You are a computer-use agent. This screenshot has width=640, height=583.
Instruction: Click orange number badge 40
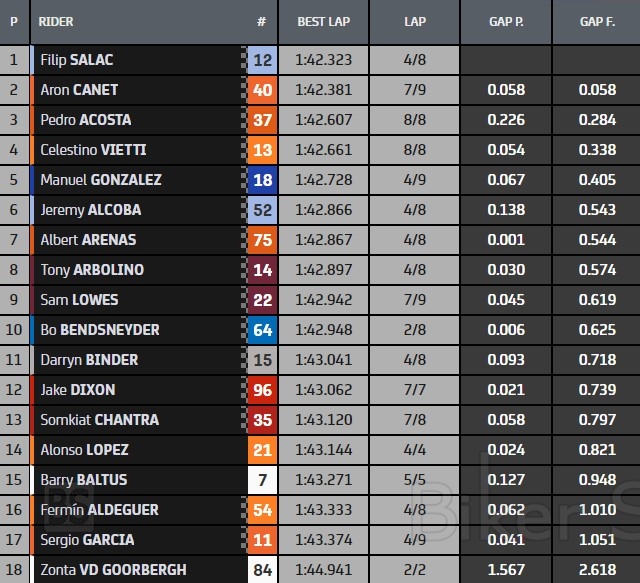tap(263, 90)
